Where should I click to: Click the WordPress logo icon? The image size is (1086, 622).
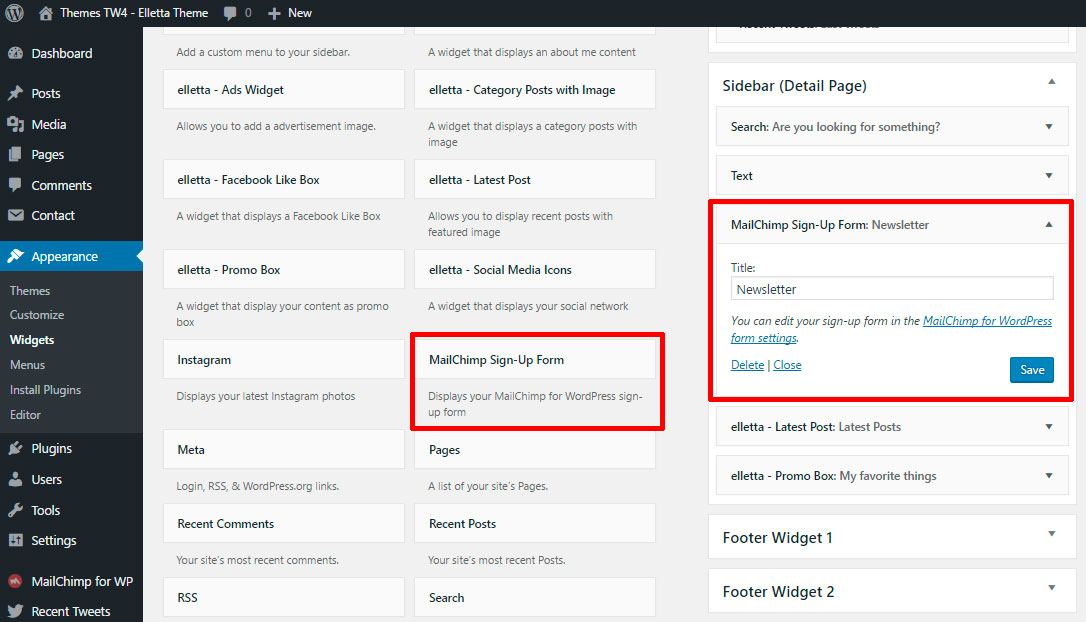tap(15, 12)
